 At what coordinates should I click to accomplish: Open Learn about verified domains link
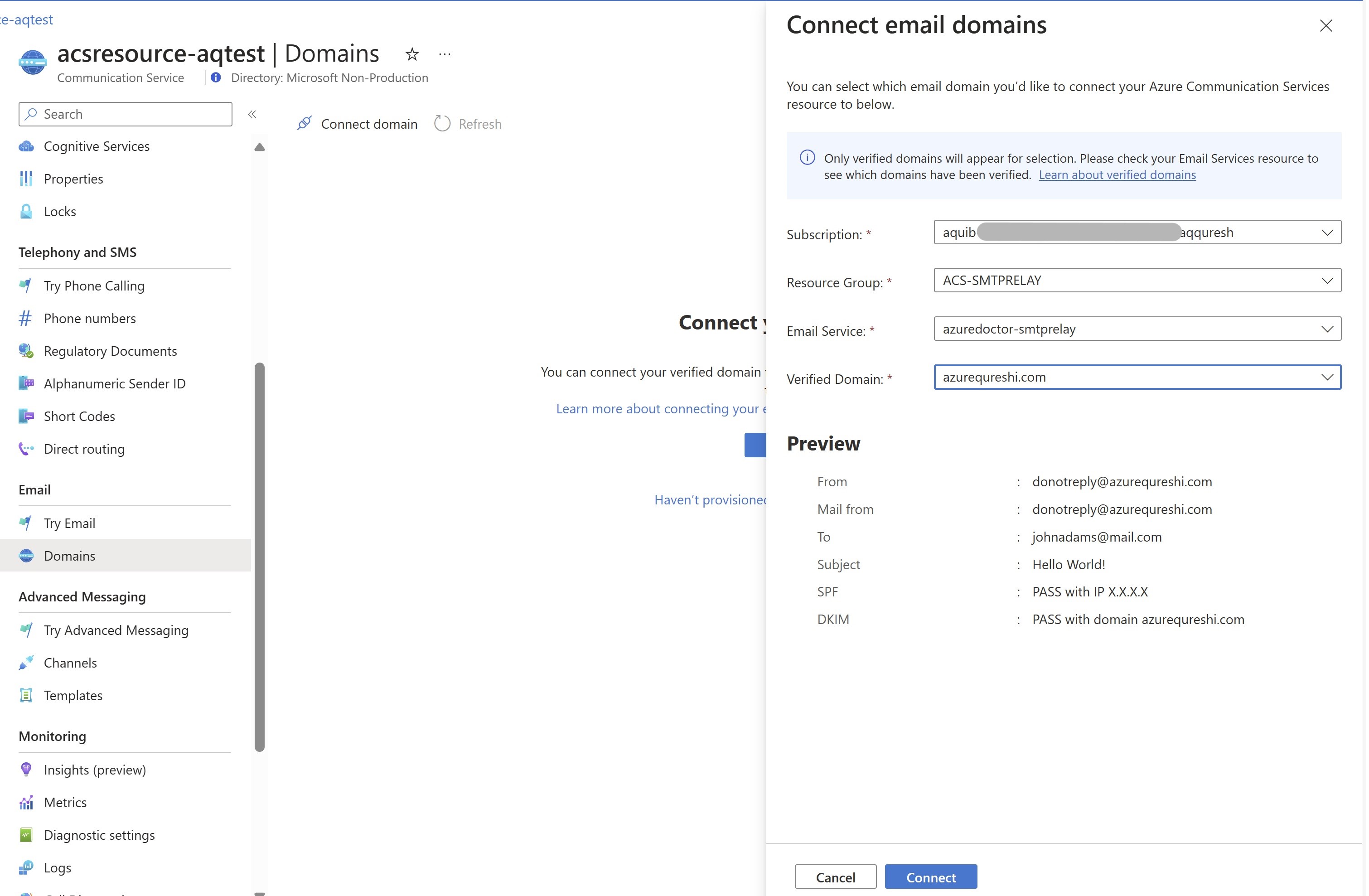(1117, 174)
